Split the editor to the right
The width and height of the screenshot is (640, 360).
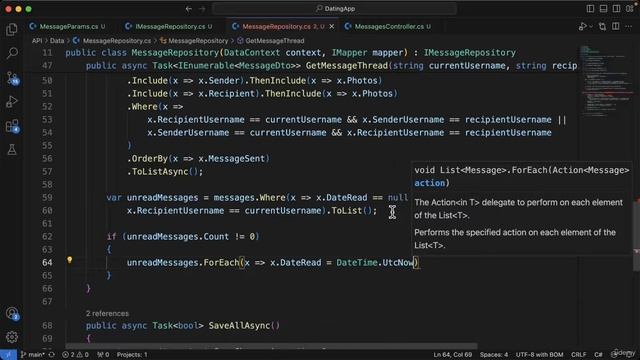pos(616,27)
